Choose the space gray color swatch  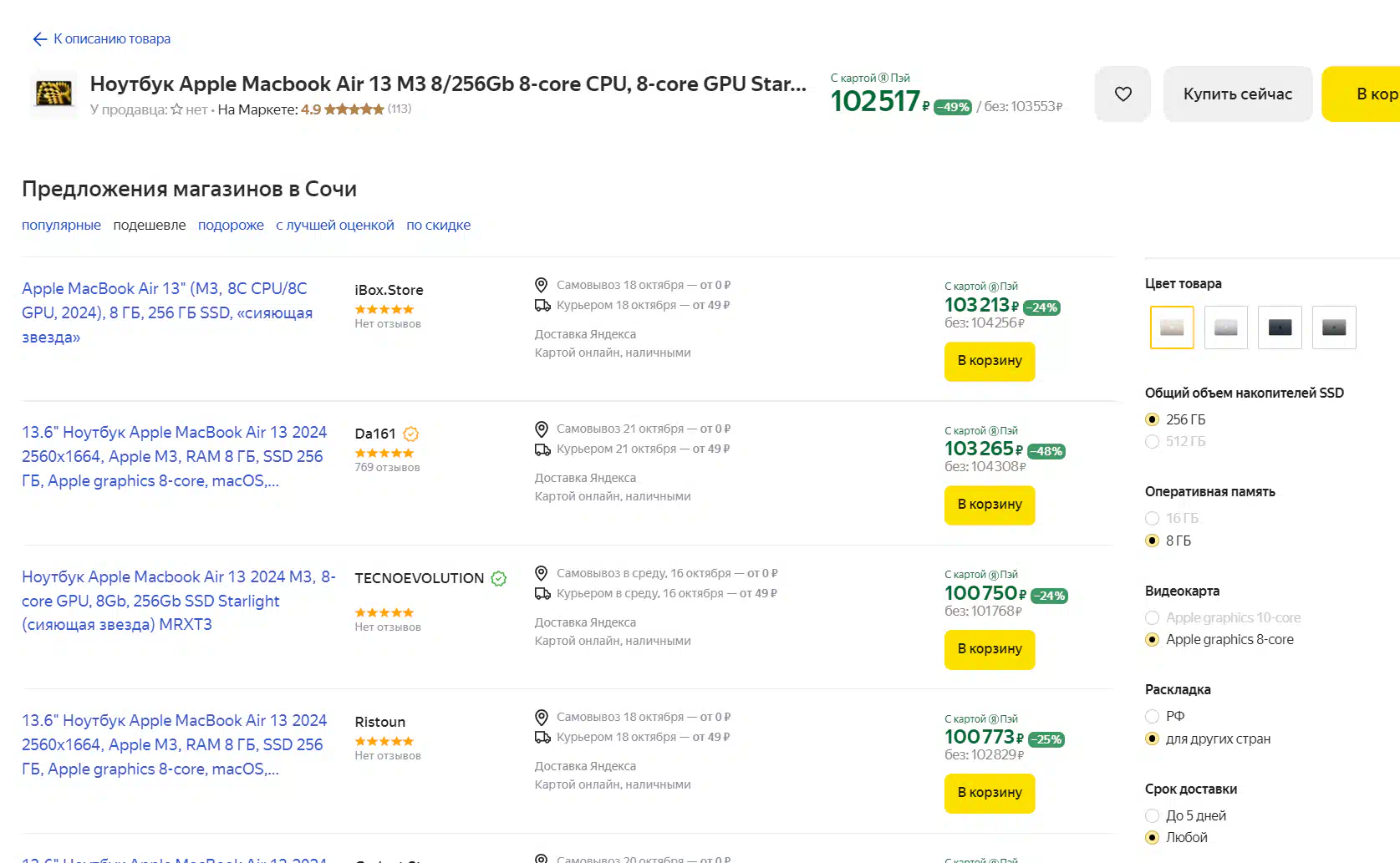tap(1334, 327)
